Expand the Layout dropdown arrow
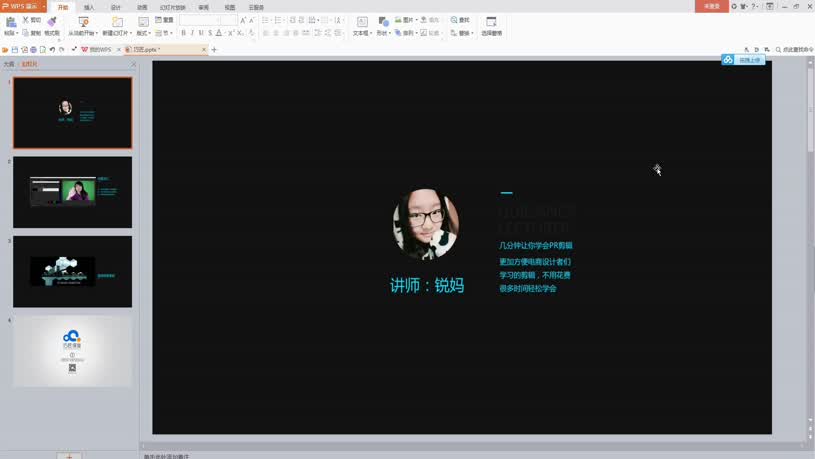 tap(150, 33)
